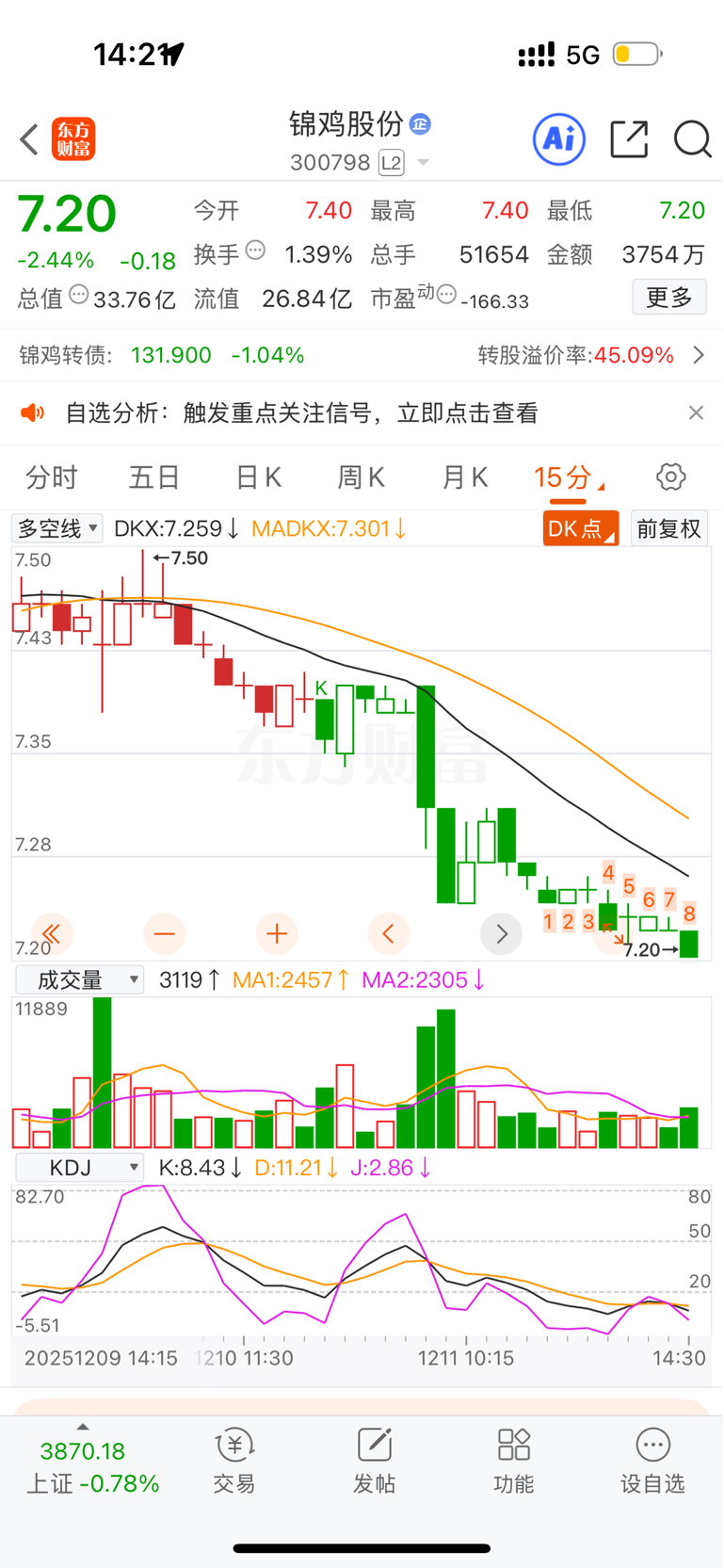The height and width of the screenshot is (1568, 724).
Task: Switch to the 分时 tab
Action: [x=52, y=477]
